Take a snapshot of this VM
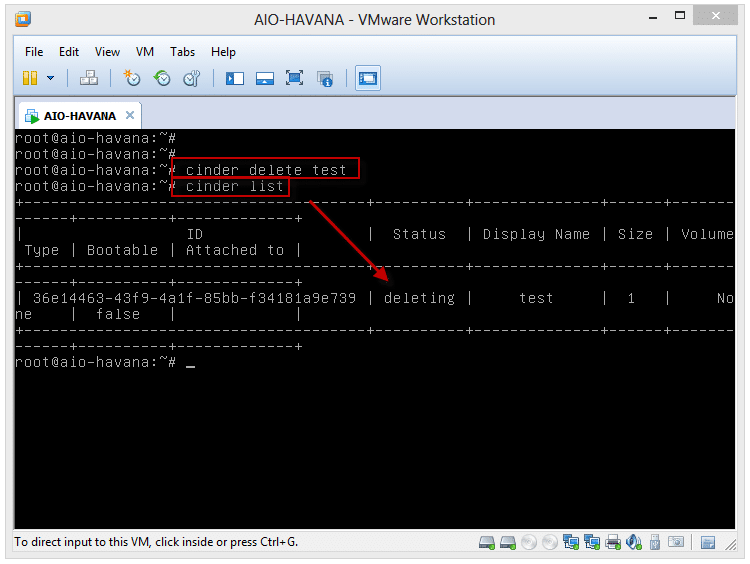 point(132,78)
